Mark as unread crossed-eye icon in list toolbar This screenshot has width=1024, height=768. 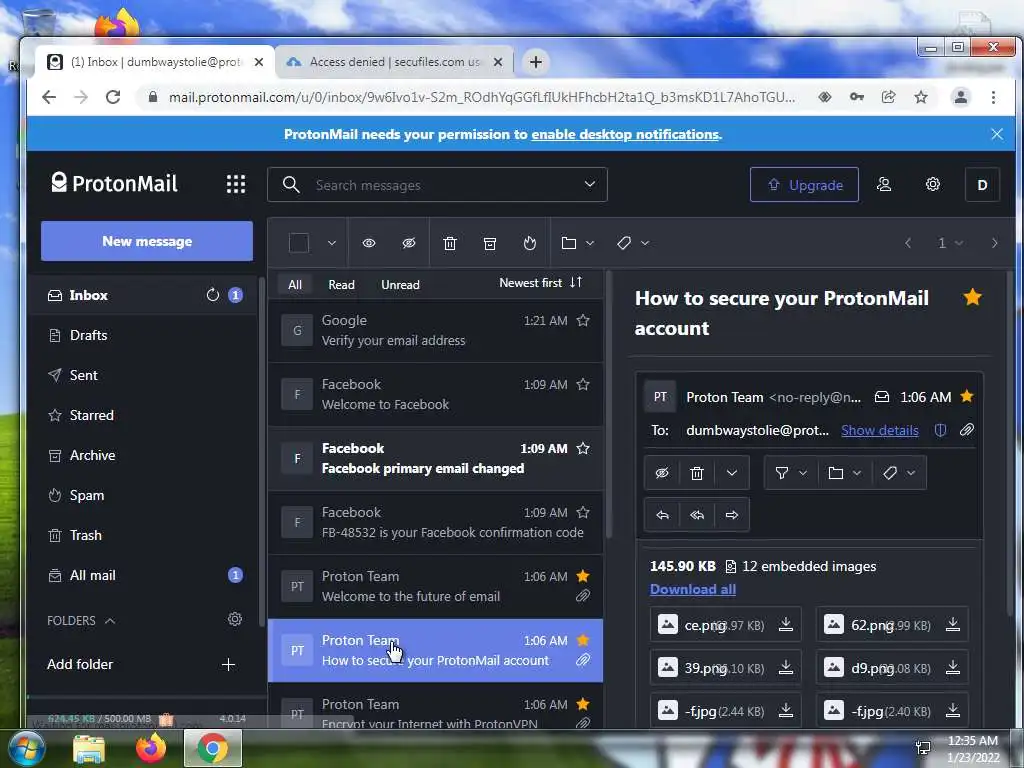(409, 243)
